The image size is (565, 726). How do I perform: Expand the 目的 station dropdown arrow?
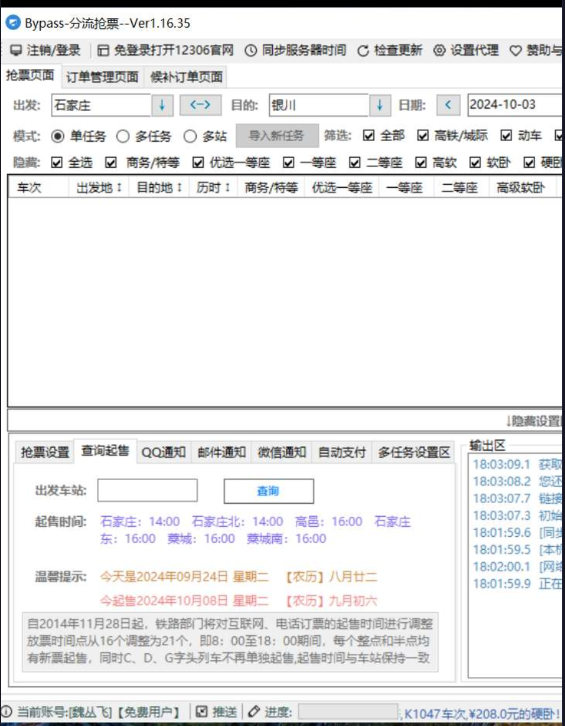click(x=380, y=105)
